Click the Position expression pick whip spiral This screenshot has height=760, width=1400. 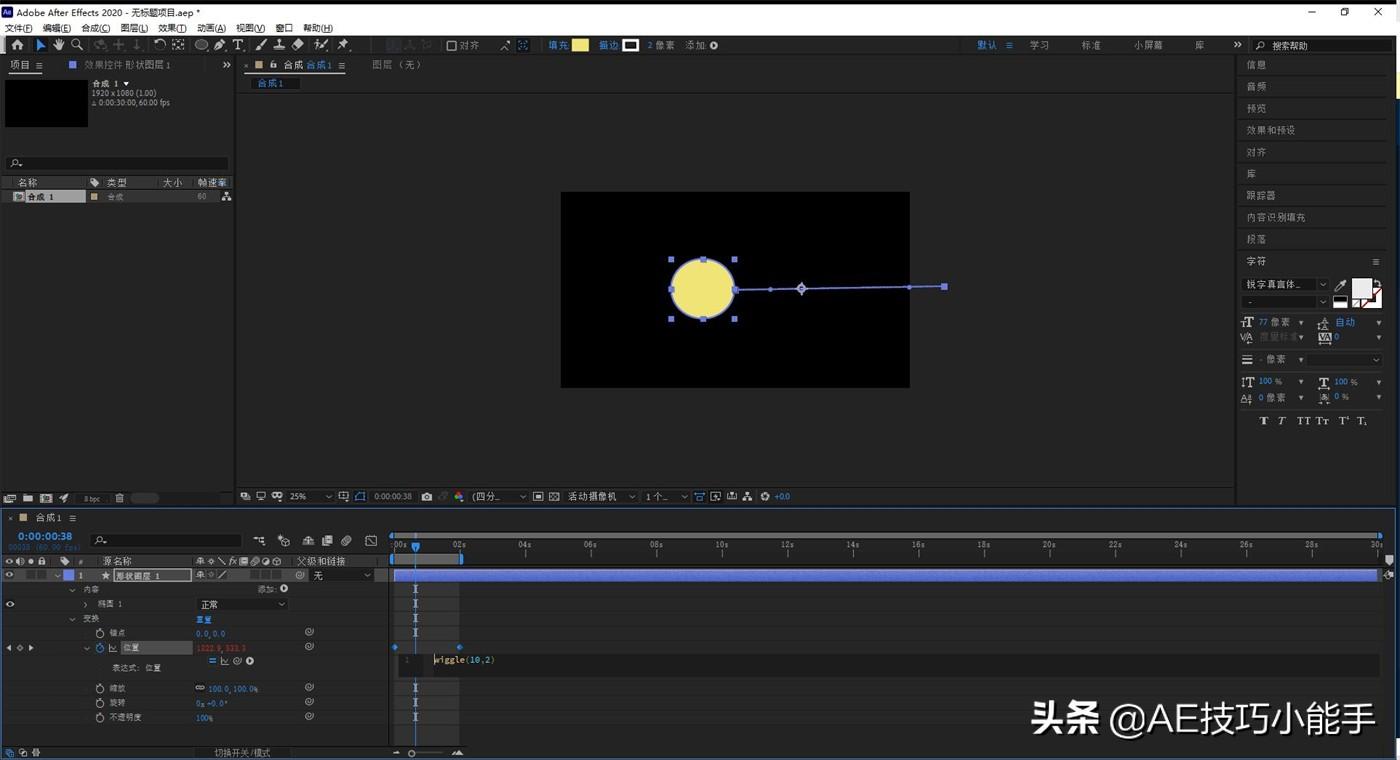click(x=238, y=661)
